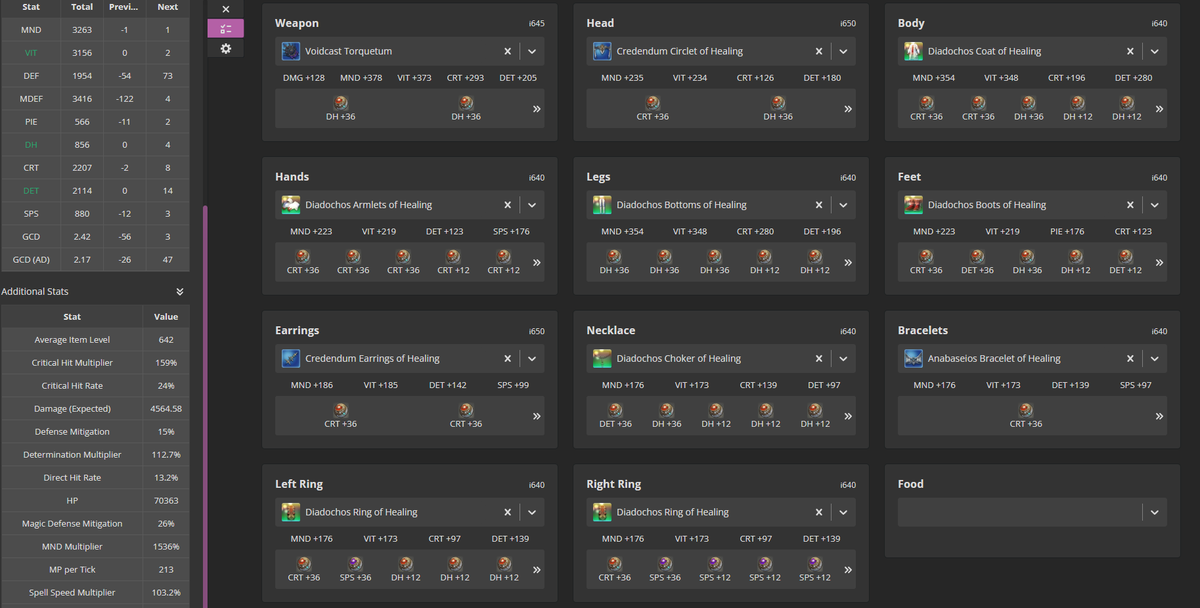The width and height of the screenshot is (1200, 608).
Task: Click the Diadochos Armlets of Healing icon
Action: click(x=290, y=205)
